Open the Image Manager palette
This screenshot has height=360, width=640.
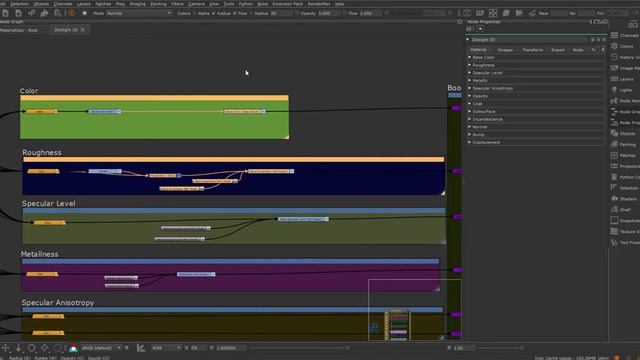click(624, 68)
